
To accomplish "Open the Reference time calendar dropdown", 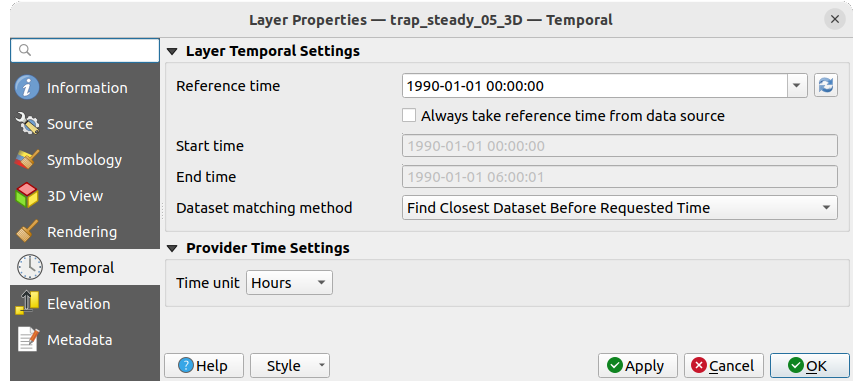I will coord(797,86).
